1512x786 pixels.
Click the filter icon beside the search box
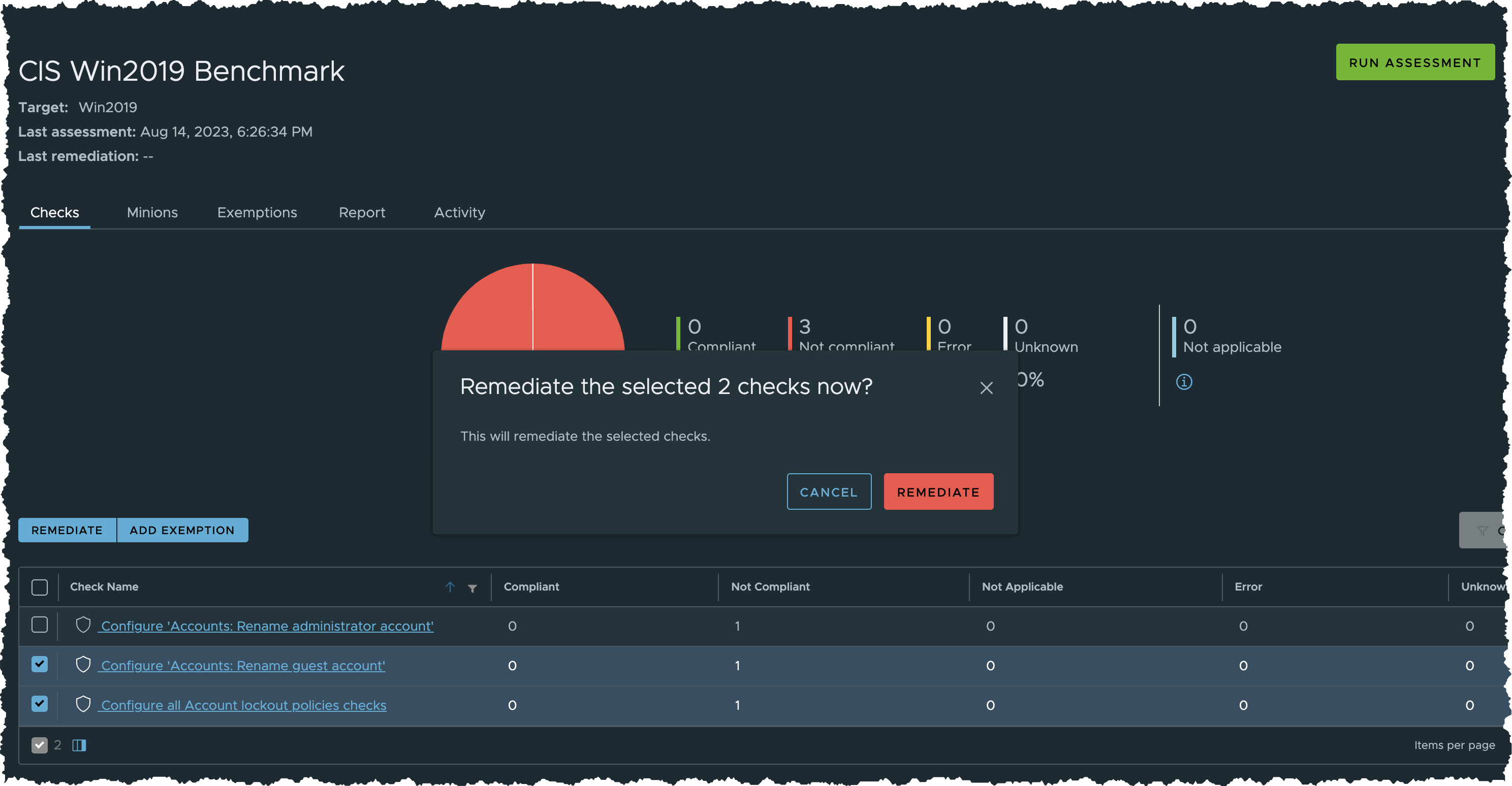click(1482, 530)
